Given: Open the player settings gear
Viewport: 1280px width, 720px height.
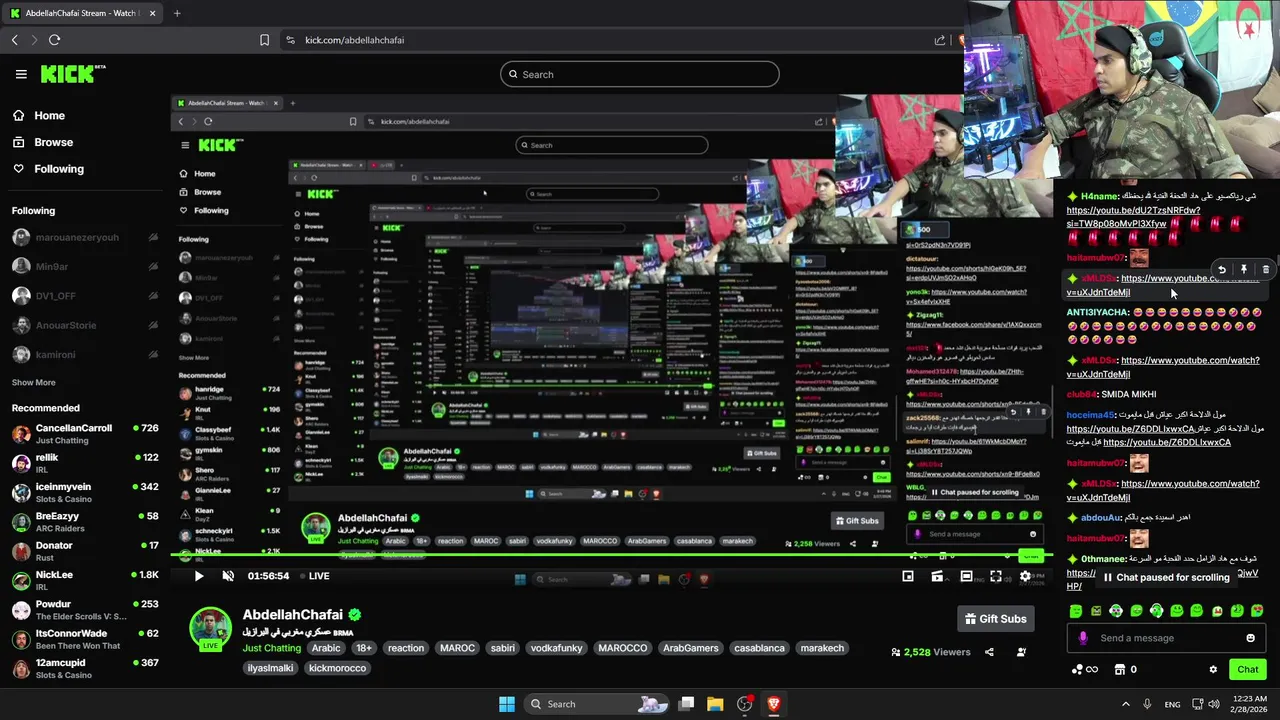Looking at the screenshot, I should coord(1025,576).
